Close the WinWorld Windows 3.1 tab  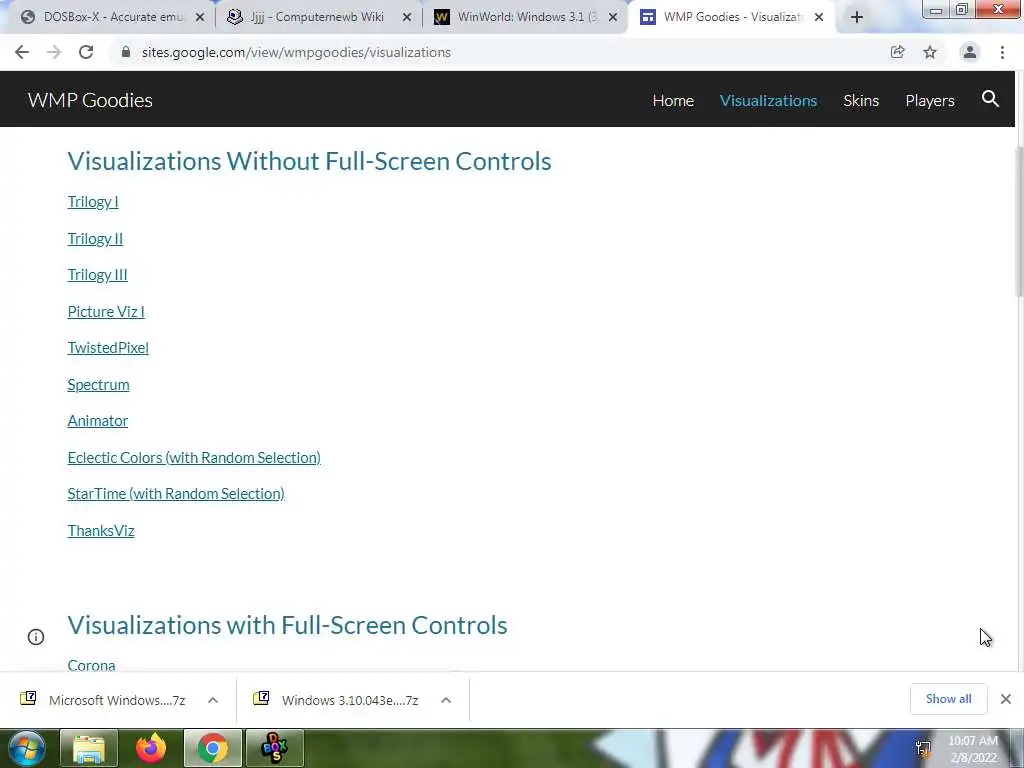tap(613, 17)
